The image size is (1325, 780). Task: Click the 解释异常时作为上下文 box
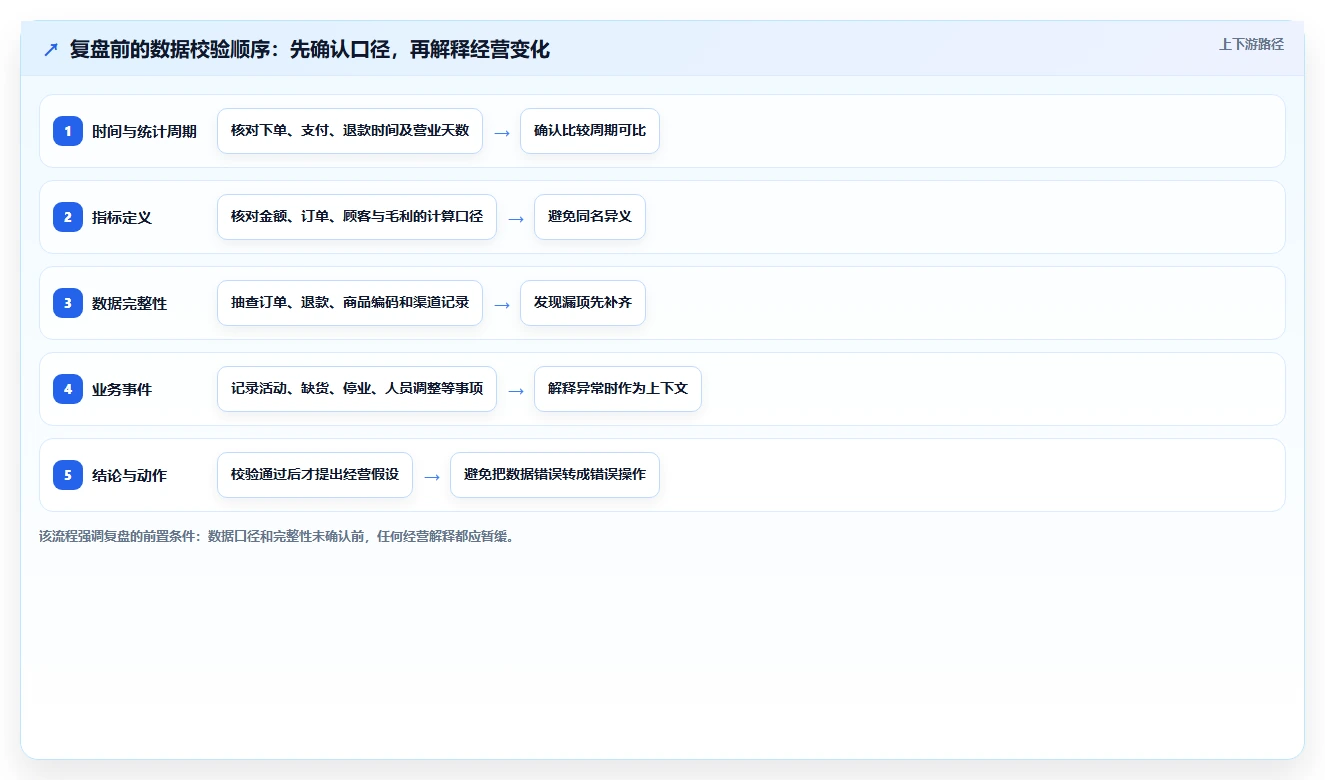point(618,389)
